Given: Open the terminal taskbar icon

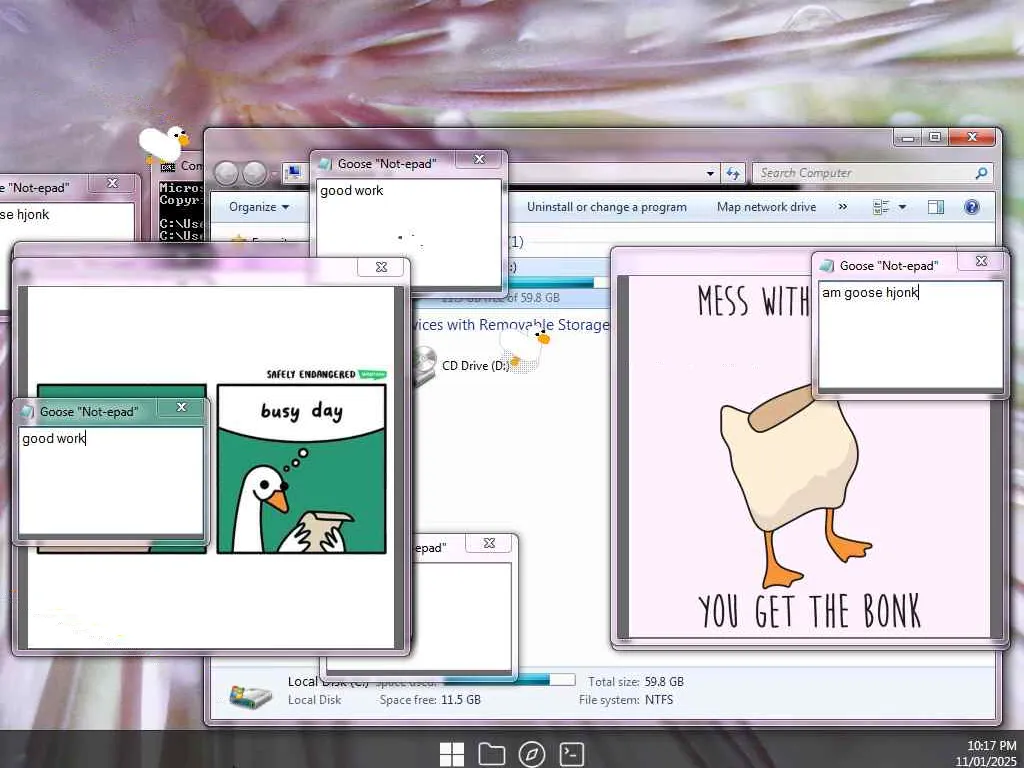Looking at the screenshot, I should click(x=571, y=754).
